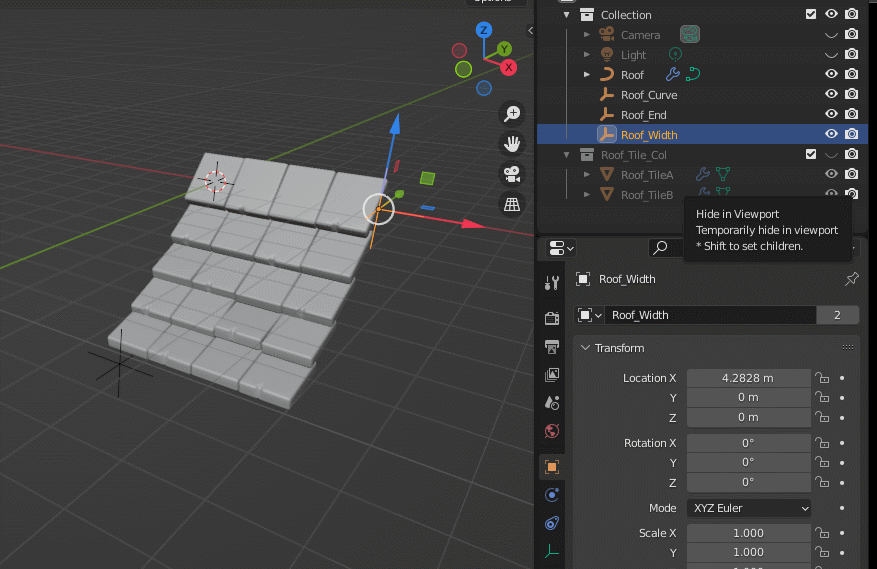Viewport: 877px width, 569px height.
Task: Open the object browse dropdown beside Roof_Width name
Action: tap(589, 315)
